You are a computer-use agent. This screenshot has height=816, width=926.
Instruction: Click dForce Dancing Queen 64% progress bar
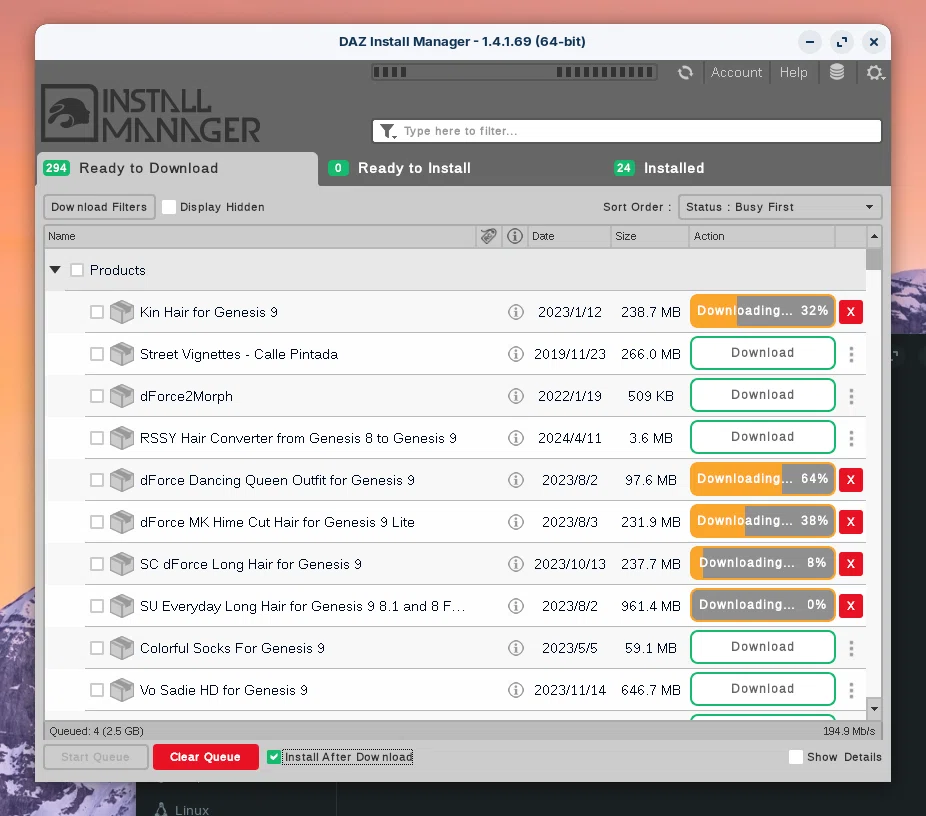[762, 479]
